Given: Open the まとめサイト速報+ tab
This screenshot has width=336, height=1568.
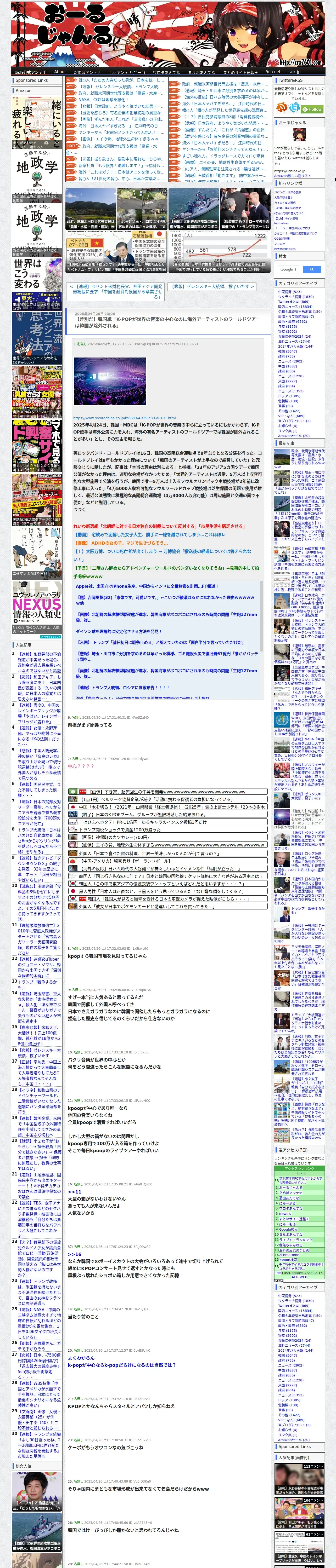Looking at the screenshot, I should point(240,72).
